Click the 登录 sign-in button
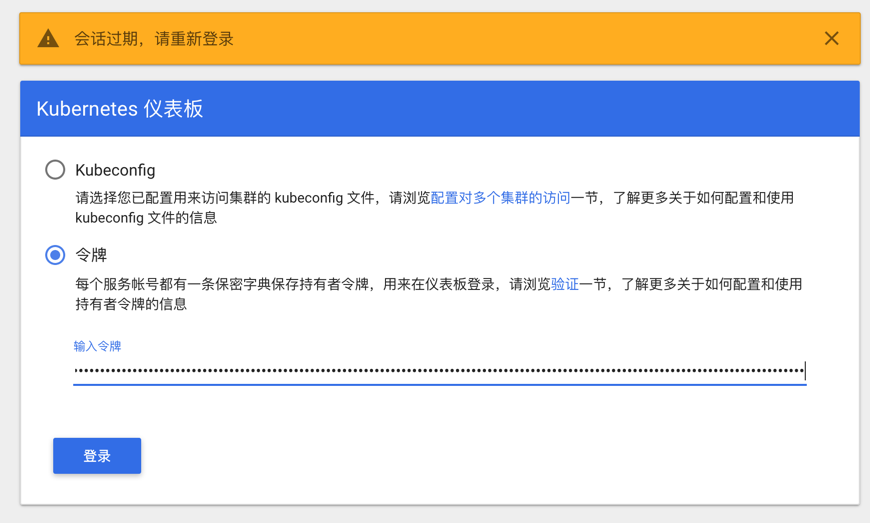Image resolution: width=870 pixels, height=523 pixels. (97, 456)
